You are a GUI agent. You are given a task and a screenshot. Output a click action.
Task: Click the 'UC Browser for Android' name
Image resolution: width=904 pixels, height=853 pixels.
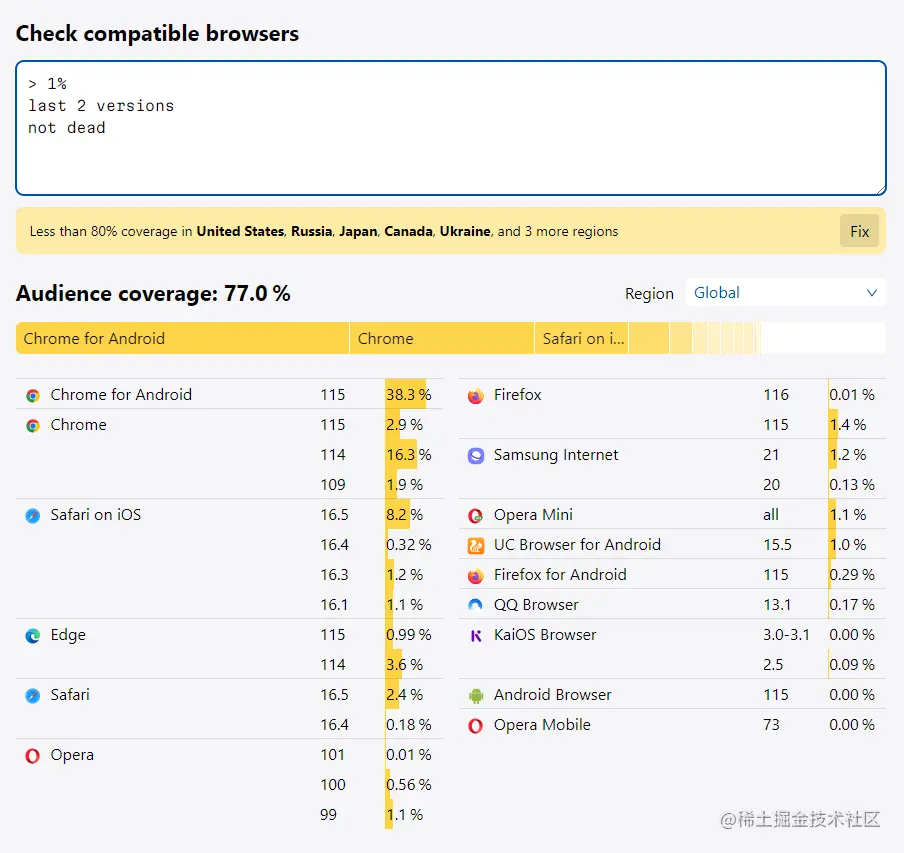tap(577, 545)
